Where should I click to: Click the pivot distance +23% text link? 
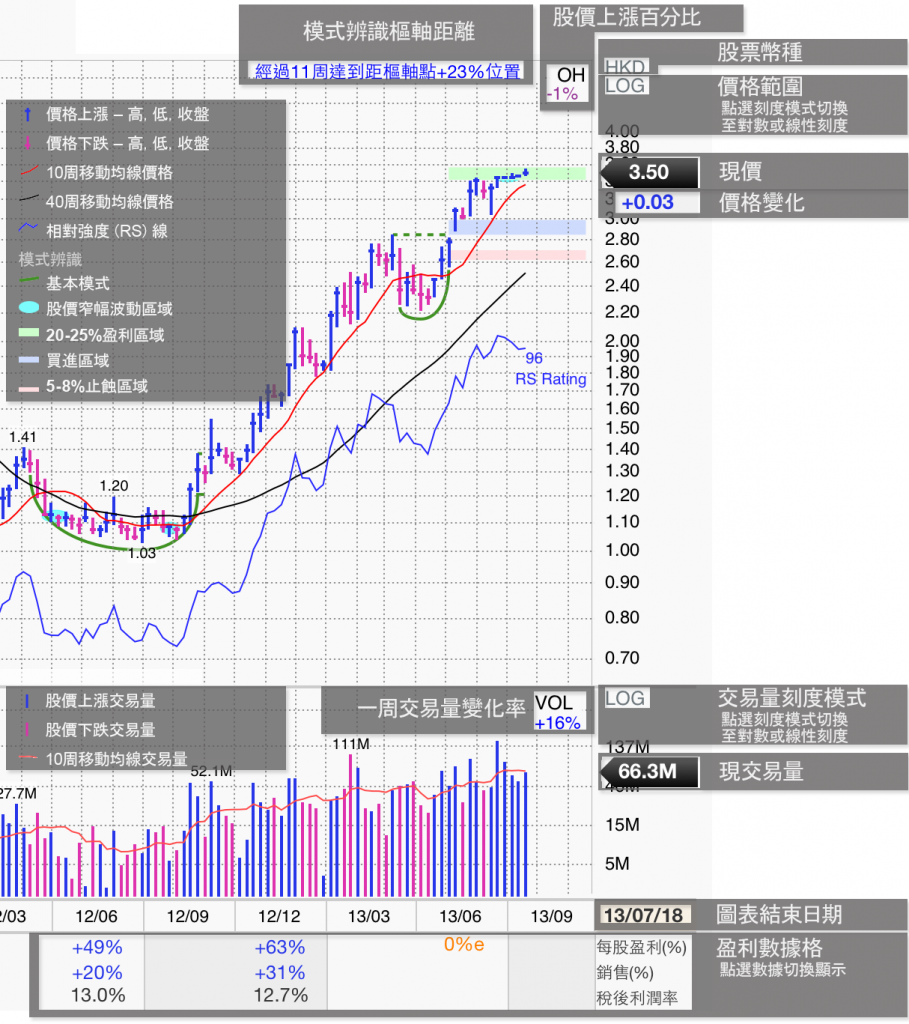click(x=388, y=71)
